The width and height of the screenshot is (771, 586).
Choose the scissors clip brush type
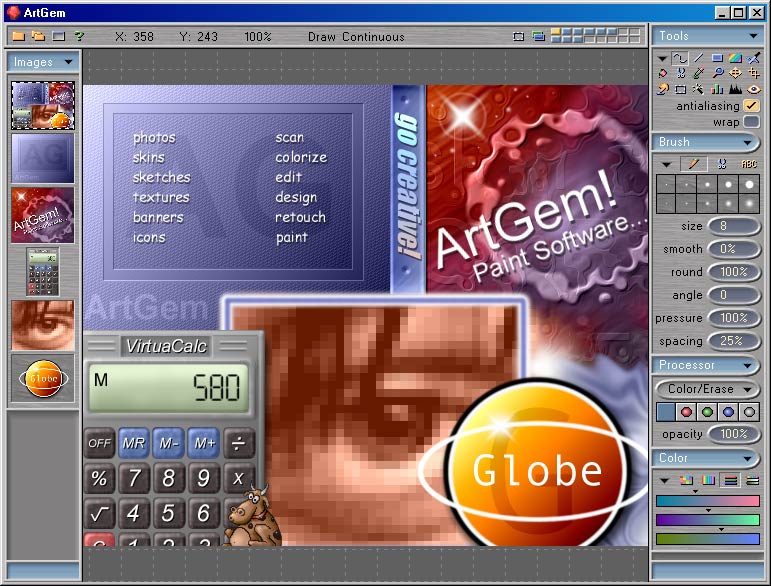point(722,164)
